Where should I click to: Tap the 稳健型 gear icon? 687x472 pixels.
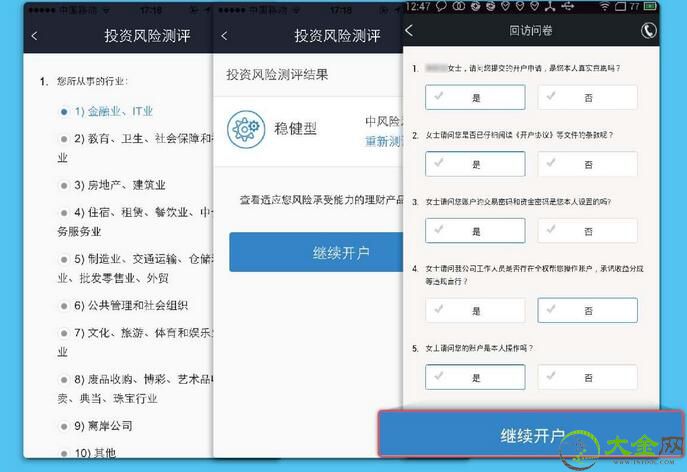point(246,129)
